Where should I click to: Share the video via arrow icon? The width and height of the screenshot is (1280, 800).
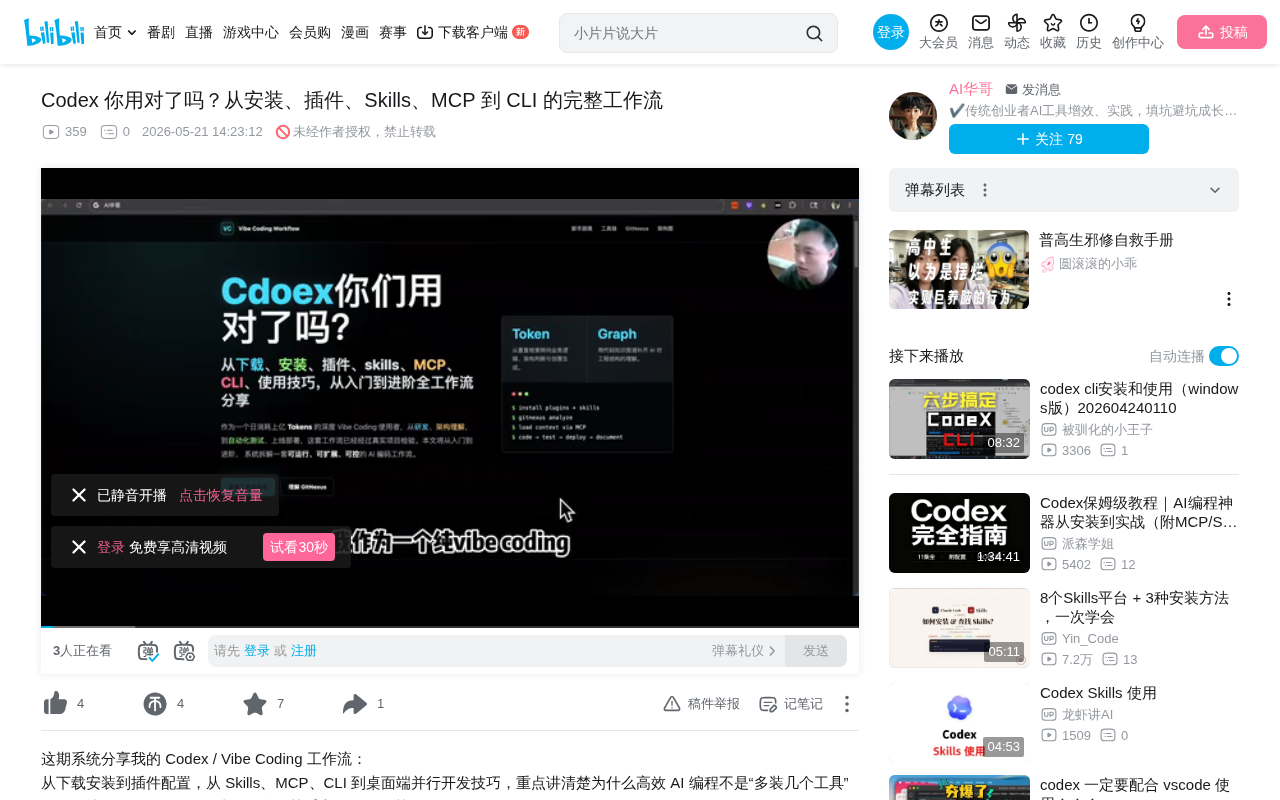[x=355, y=704]
